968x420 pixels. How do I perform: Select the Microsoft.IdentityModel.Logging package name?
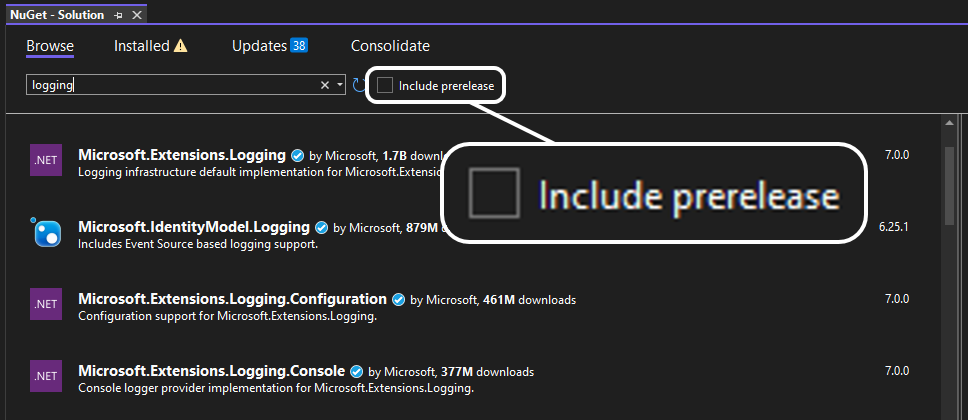[x=194, y=227]
